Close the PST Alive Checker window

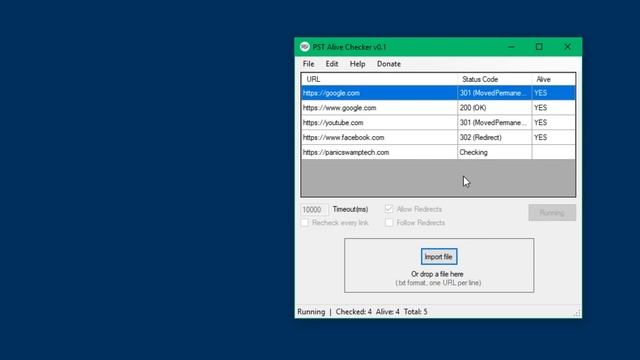[x=567, y=47]
